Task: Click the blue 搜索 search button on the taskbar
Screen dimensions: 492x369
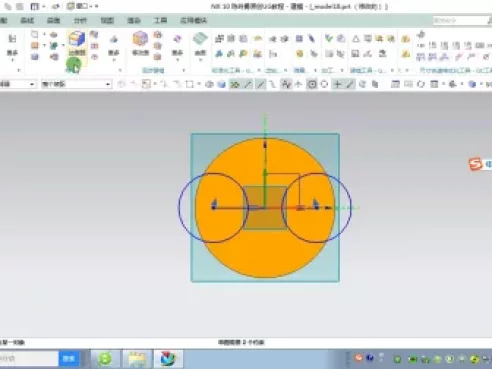Action: point(69,359)
